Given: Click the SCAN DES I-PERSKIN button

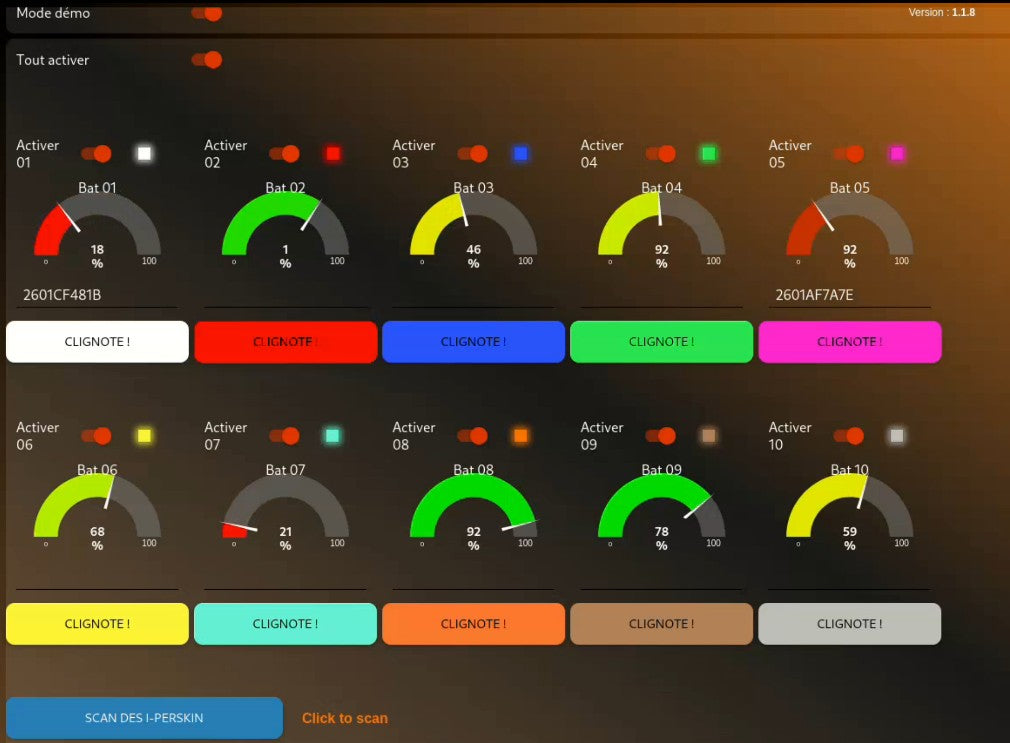Looking at the screenshot, I should pos(144,717).
